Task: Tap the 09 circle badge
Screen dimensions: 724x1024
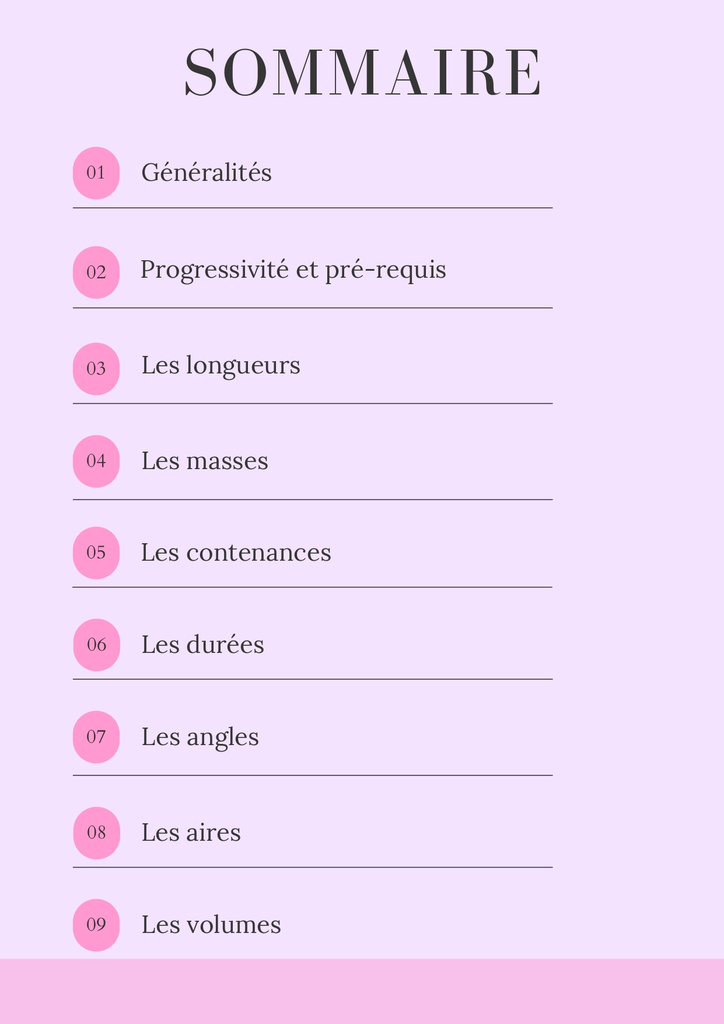Action: click(96, 925)
